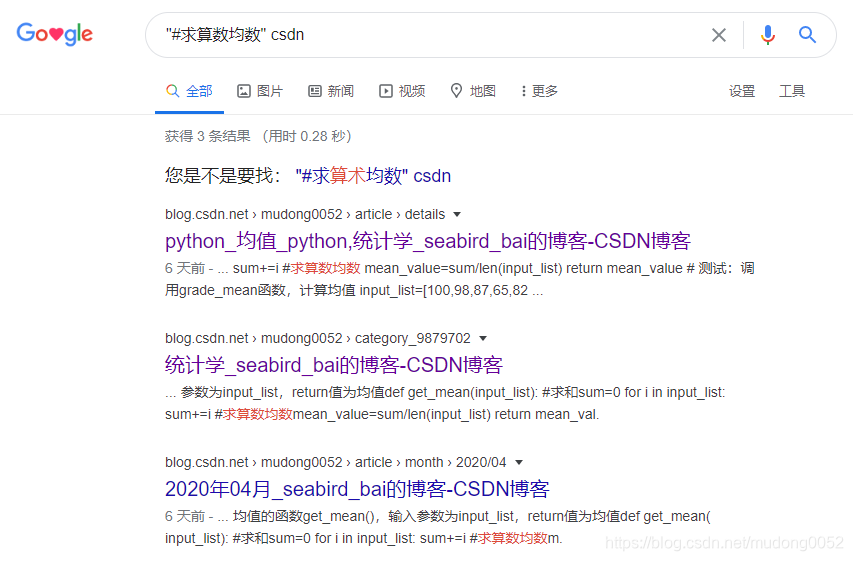Click the blue magnifier search button

pyautogui.click(x=807, y=35)
